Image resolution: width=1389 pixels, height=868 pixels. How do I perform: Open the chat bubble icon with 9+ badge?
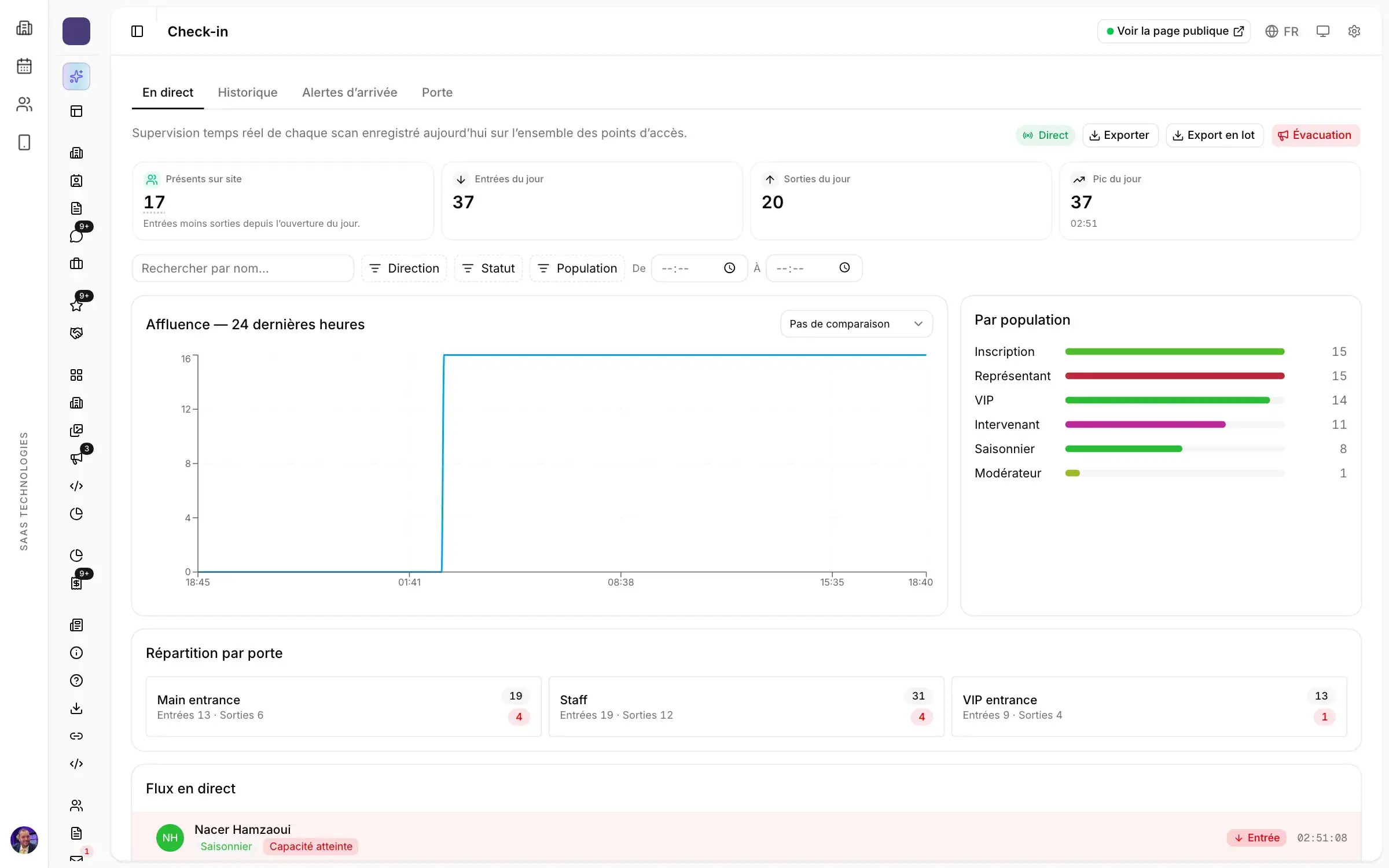76,236
